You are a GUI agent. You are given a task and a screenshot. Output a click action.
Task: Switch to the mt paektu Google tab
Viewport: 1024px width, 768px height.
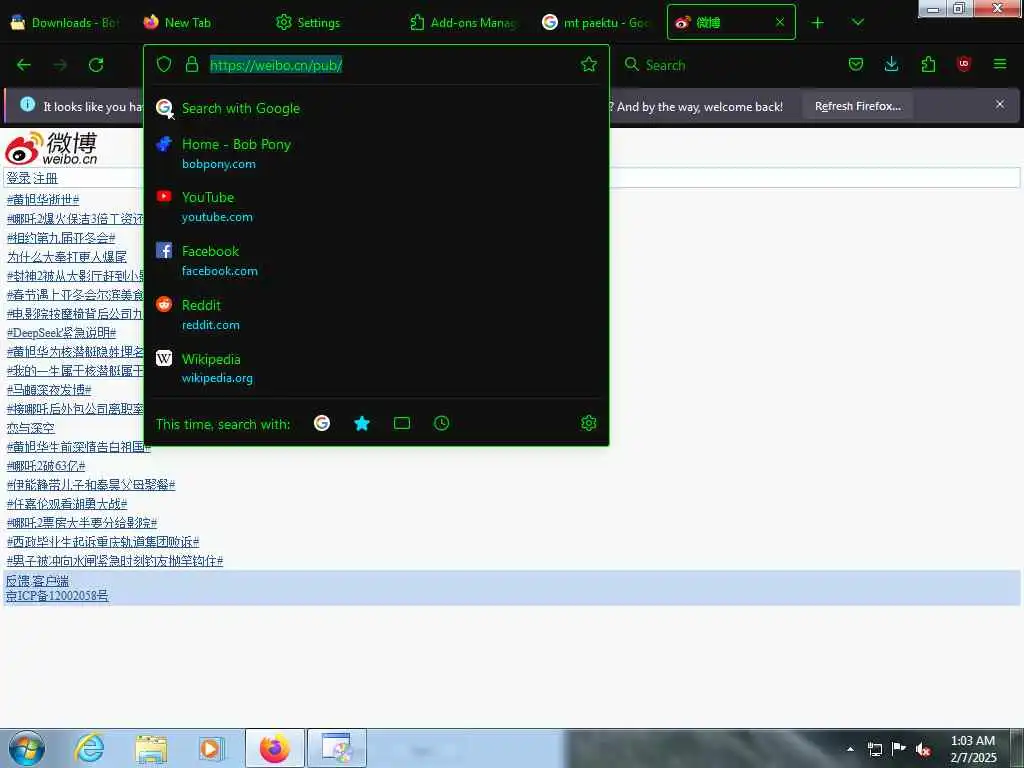tap(598, 23)
